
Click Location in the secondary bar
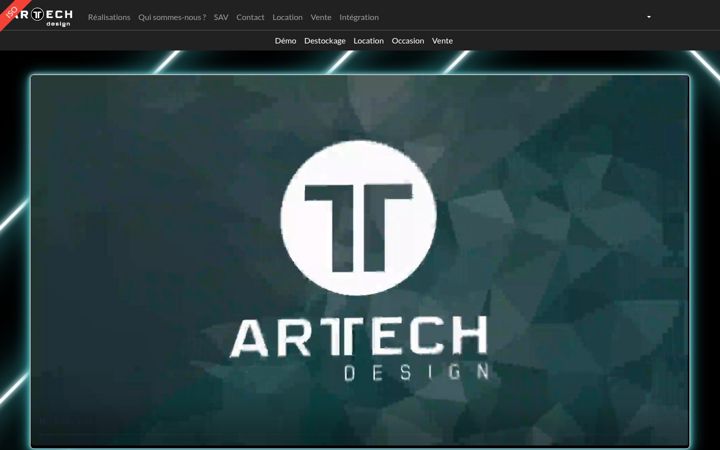[369, 41]
